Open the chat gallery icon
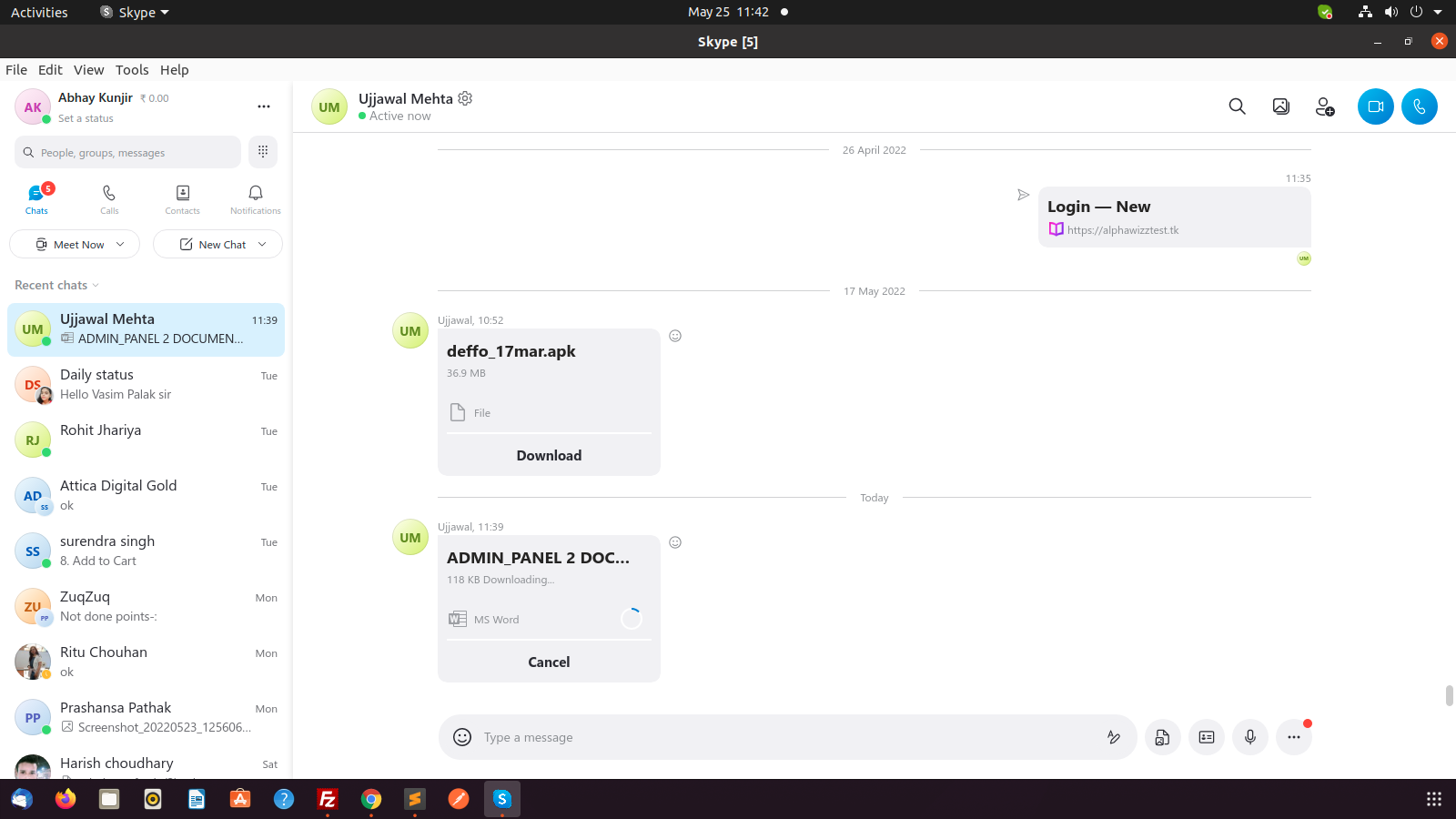The height and width of the screenshot is (819, 1456). pos(1280,106)
